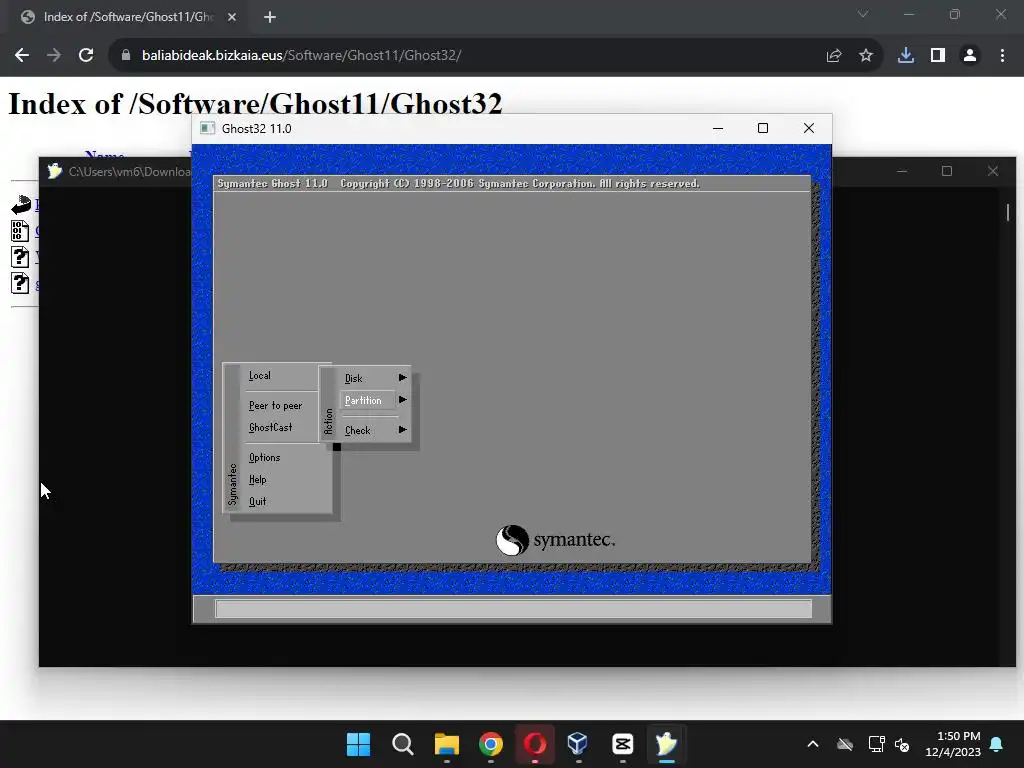Click the Chrome address bar URL

(x=301, y=56)
